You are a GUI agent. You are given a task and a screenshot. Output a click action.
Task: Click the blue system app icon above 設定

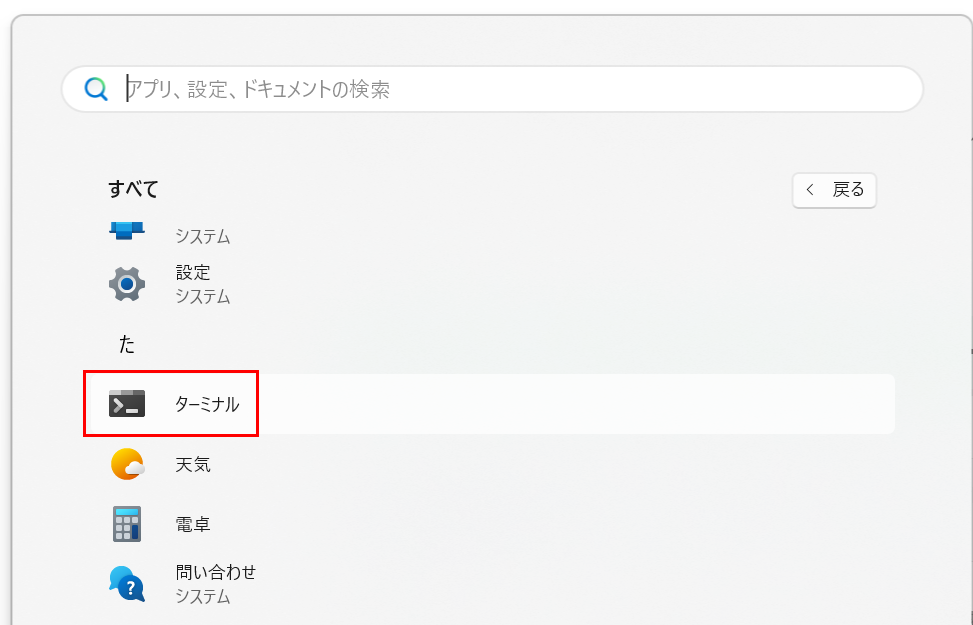click(127, 230)
